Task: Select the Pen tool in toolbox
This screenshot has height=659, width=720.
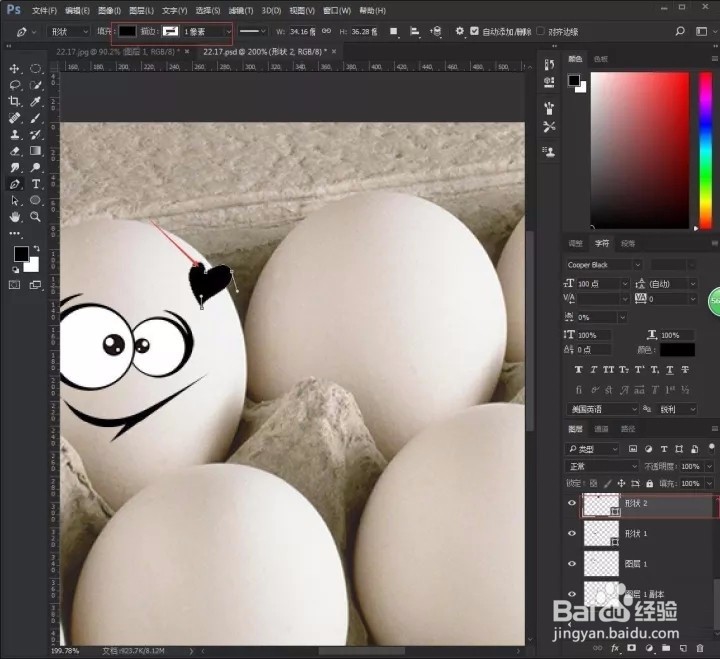Action: point(15,184)
